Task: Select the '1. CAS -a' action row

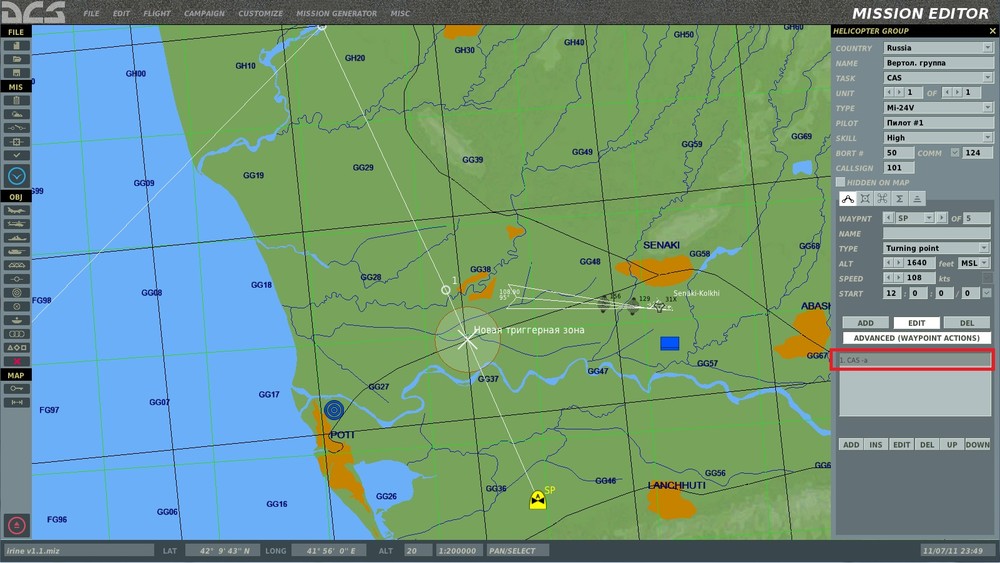Action: [914, 360]
